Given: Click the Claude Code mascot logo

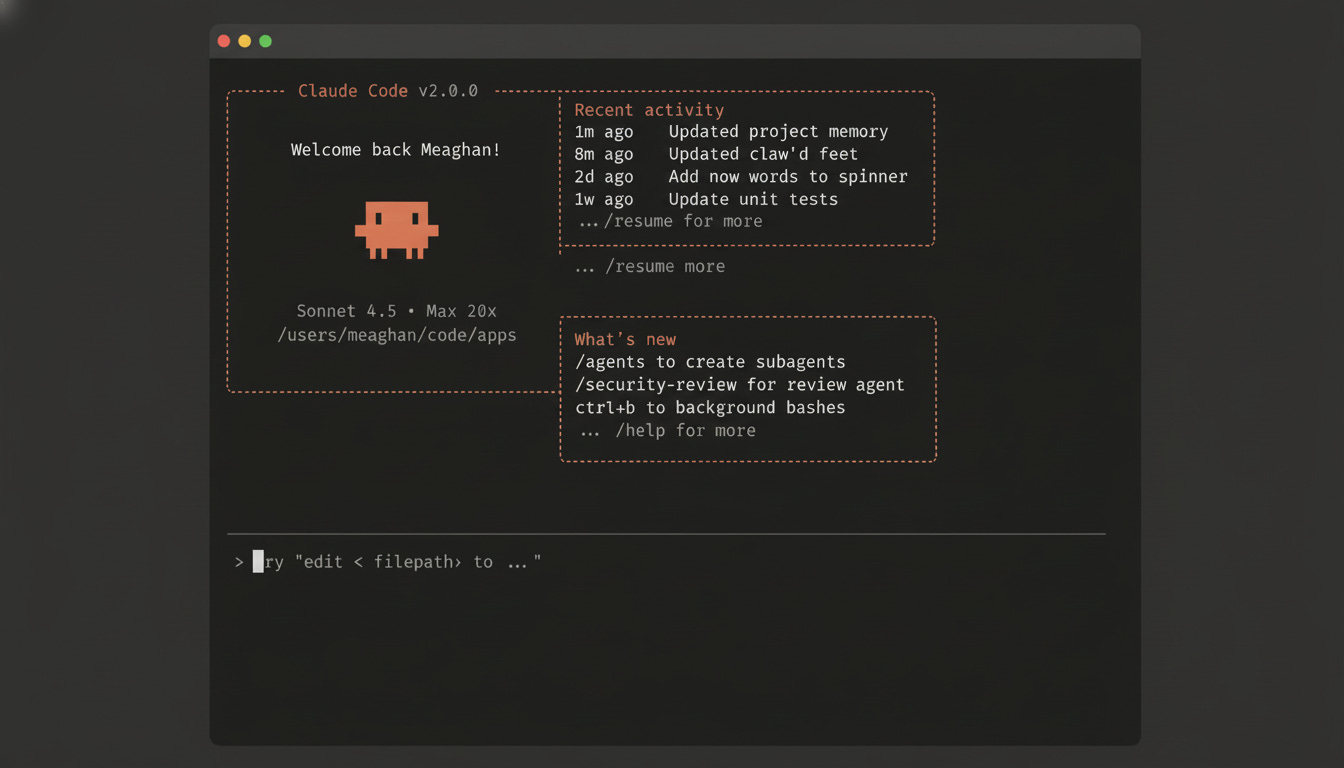Looking at the screenshot, I should 397,228.
